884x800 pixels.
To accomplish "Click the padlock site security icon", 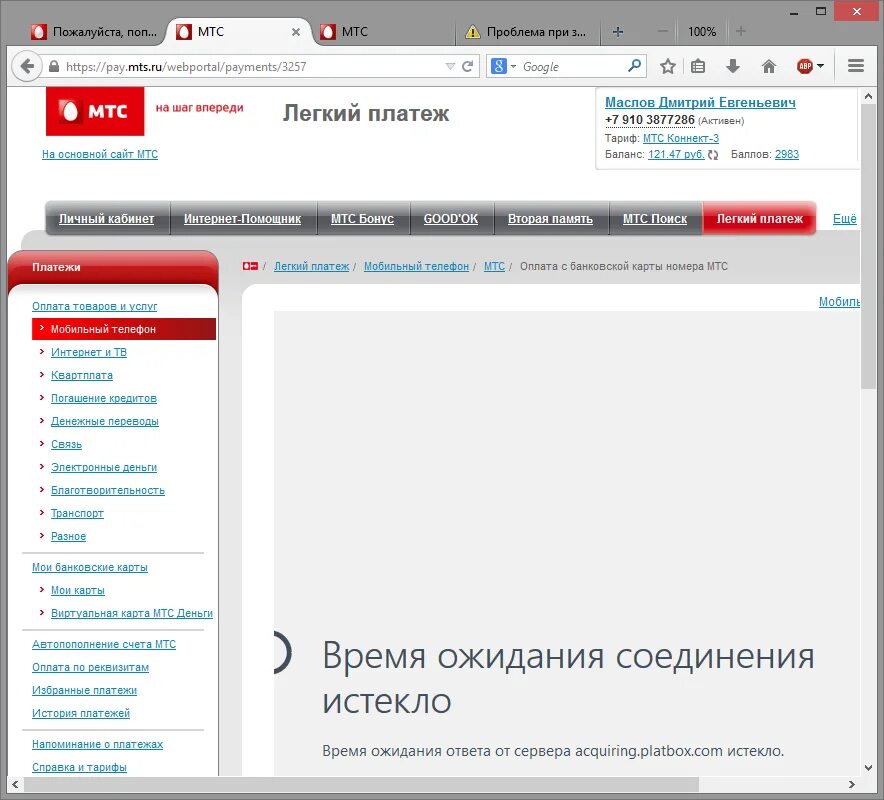I will [x=54, y=67].
